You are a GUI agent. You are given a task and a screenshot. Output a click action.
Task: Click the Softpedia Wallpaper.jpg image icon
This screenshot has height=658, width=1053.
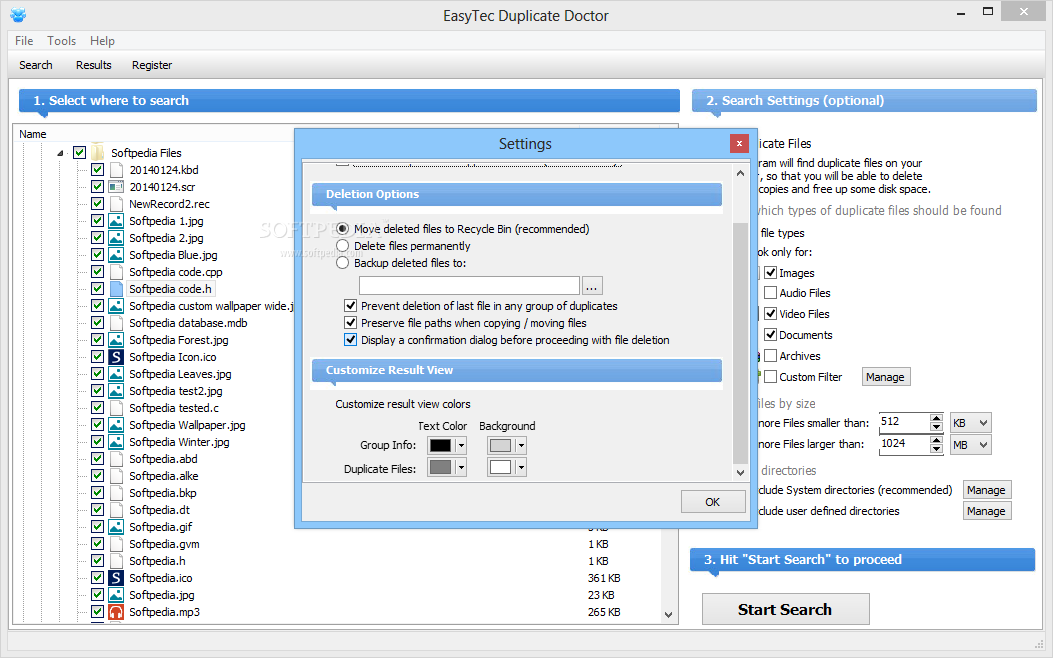coord(116,425)
